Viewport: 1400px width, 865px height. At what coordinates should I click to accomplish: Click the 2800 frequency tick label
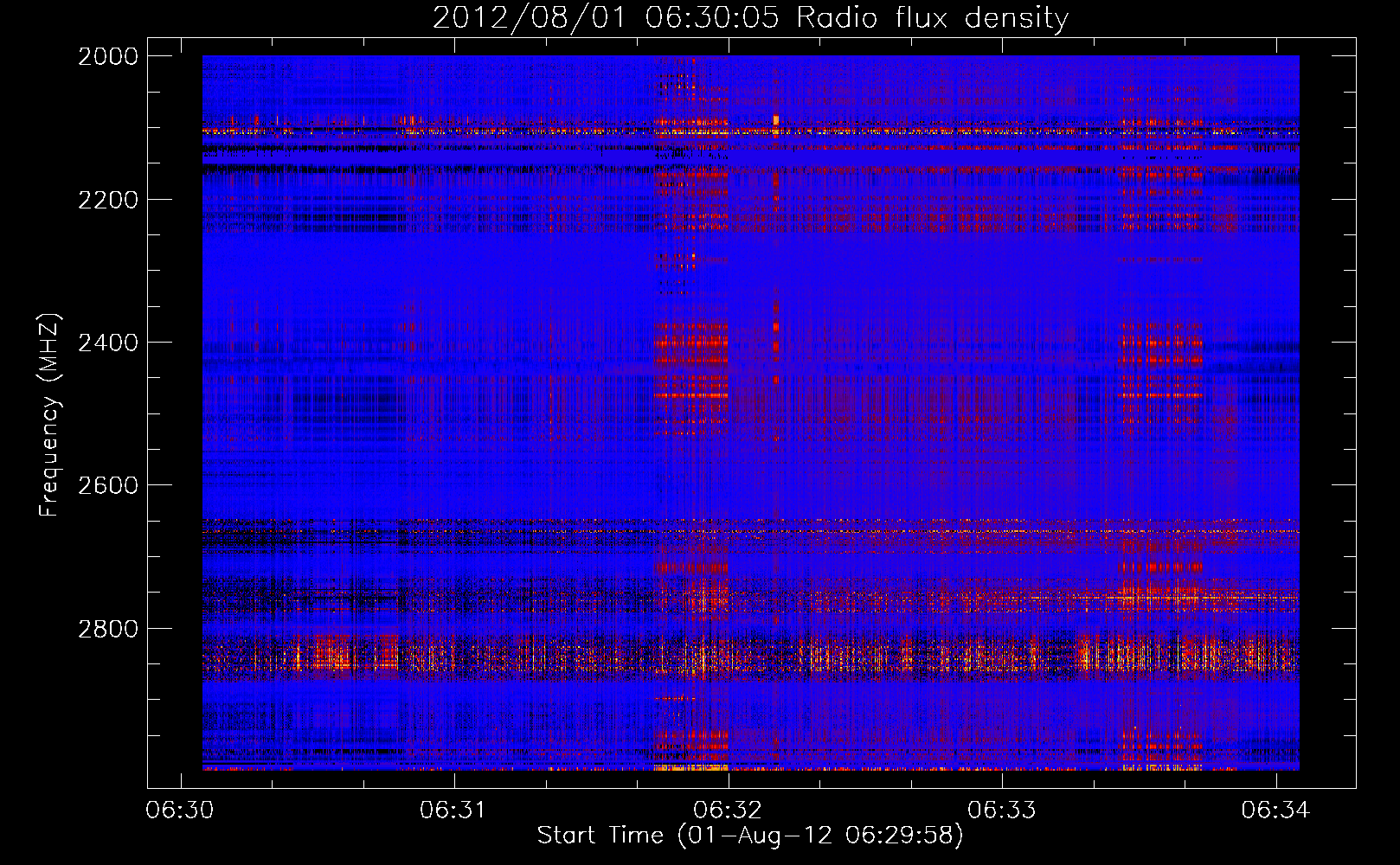click(x=108, y=629)
